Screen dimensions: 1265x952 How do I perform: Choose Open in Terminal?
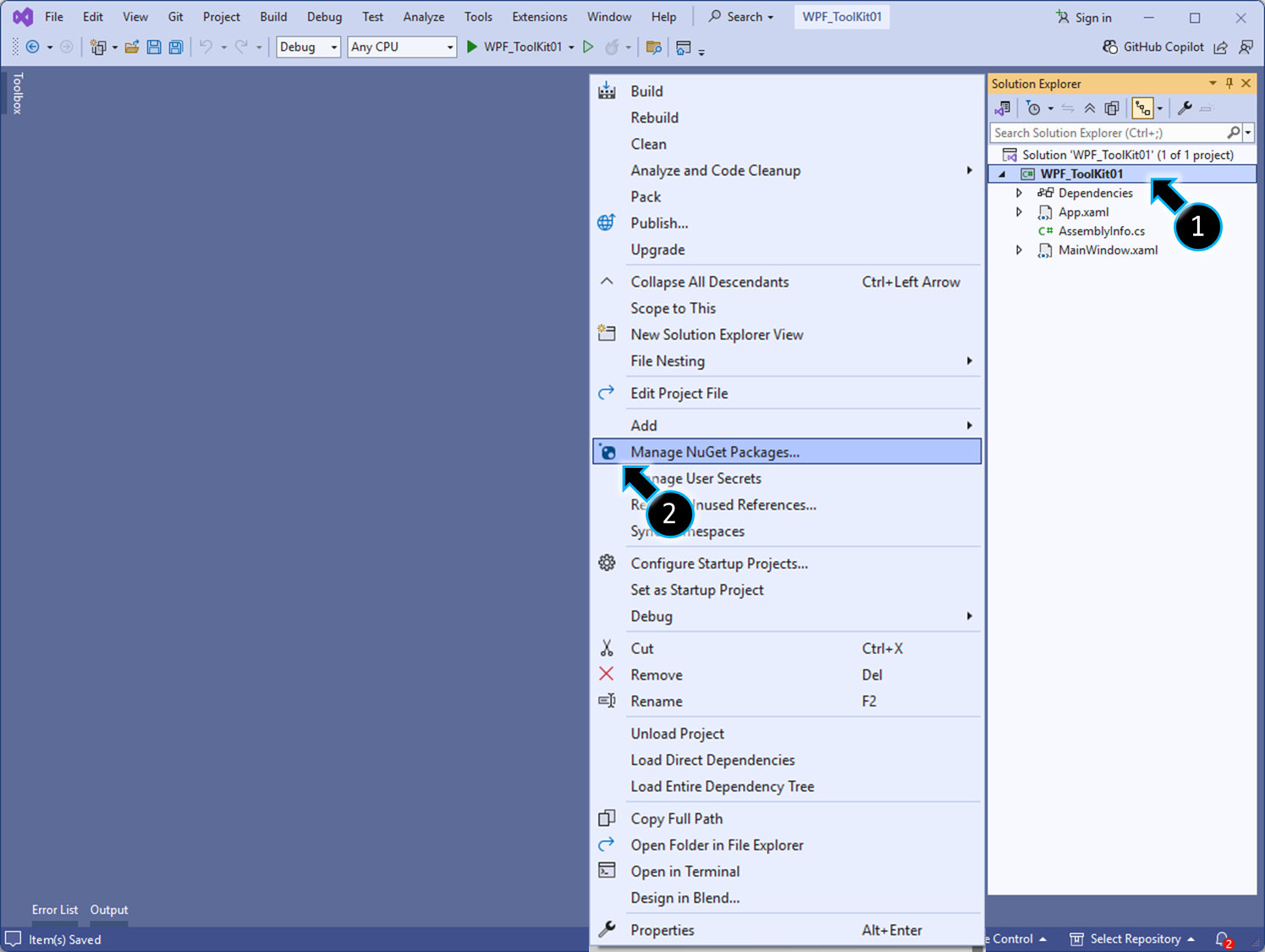tap(787, 872)
